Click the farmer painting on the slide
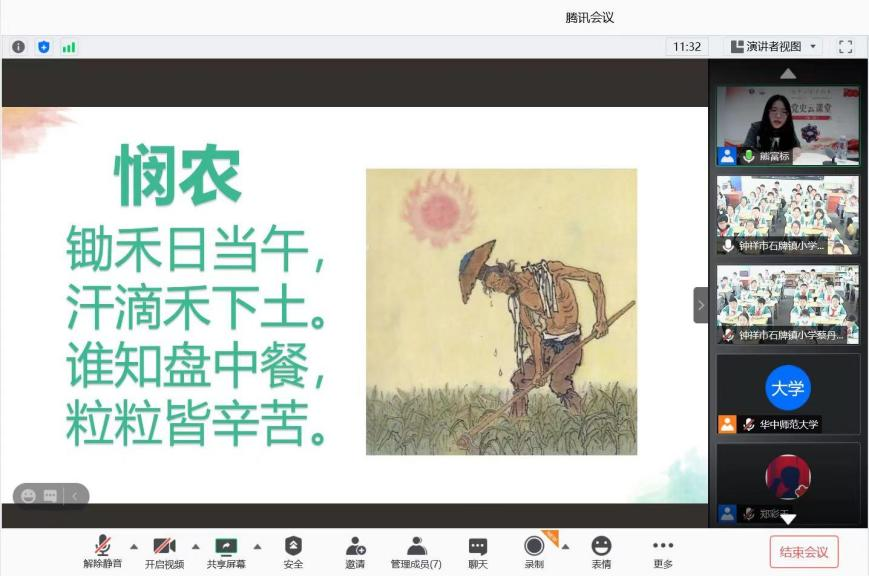869x576 pixels. pos(502,312)
